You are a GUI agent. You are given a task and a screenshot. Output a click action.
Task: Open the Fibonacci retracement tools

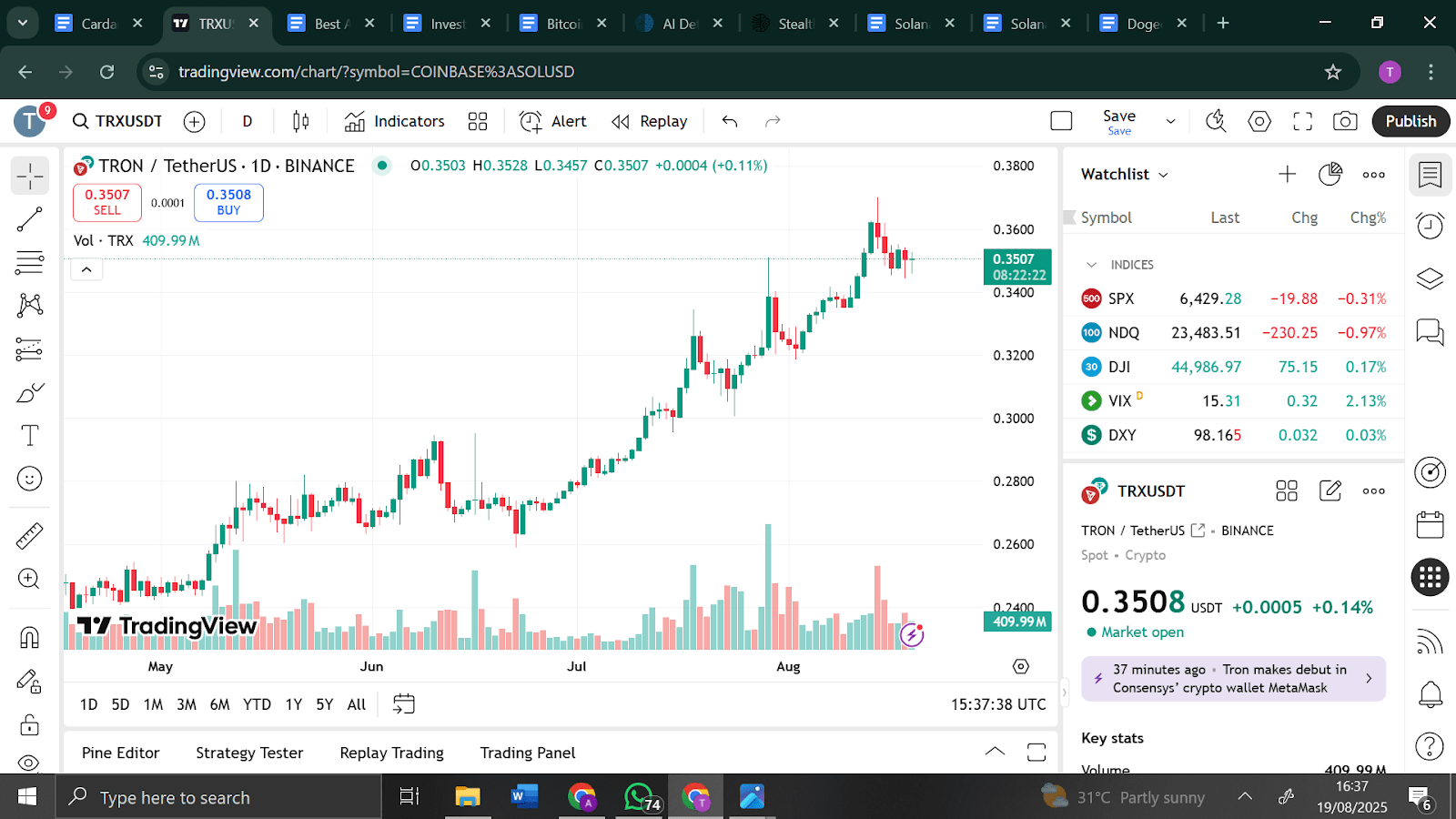(30, 263)
